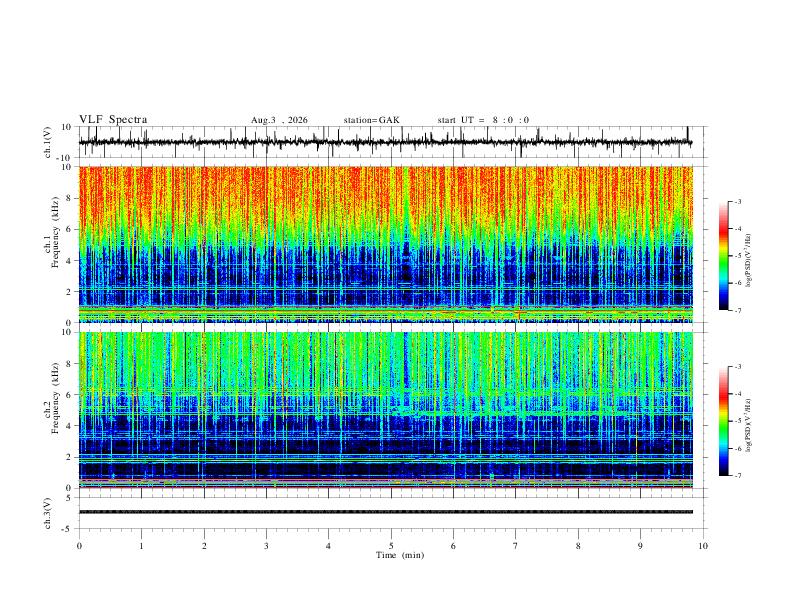Click the ch.3 black waveform bar
Screen dimensions: 792x612
point(385,512)
